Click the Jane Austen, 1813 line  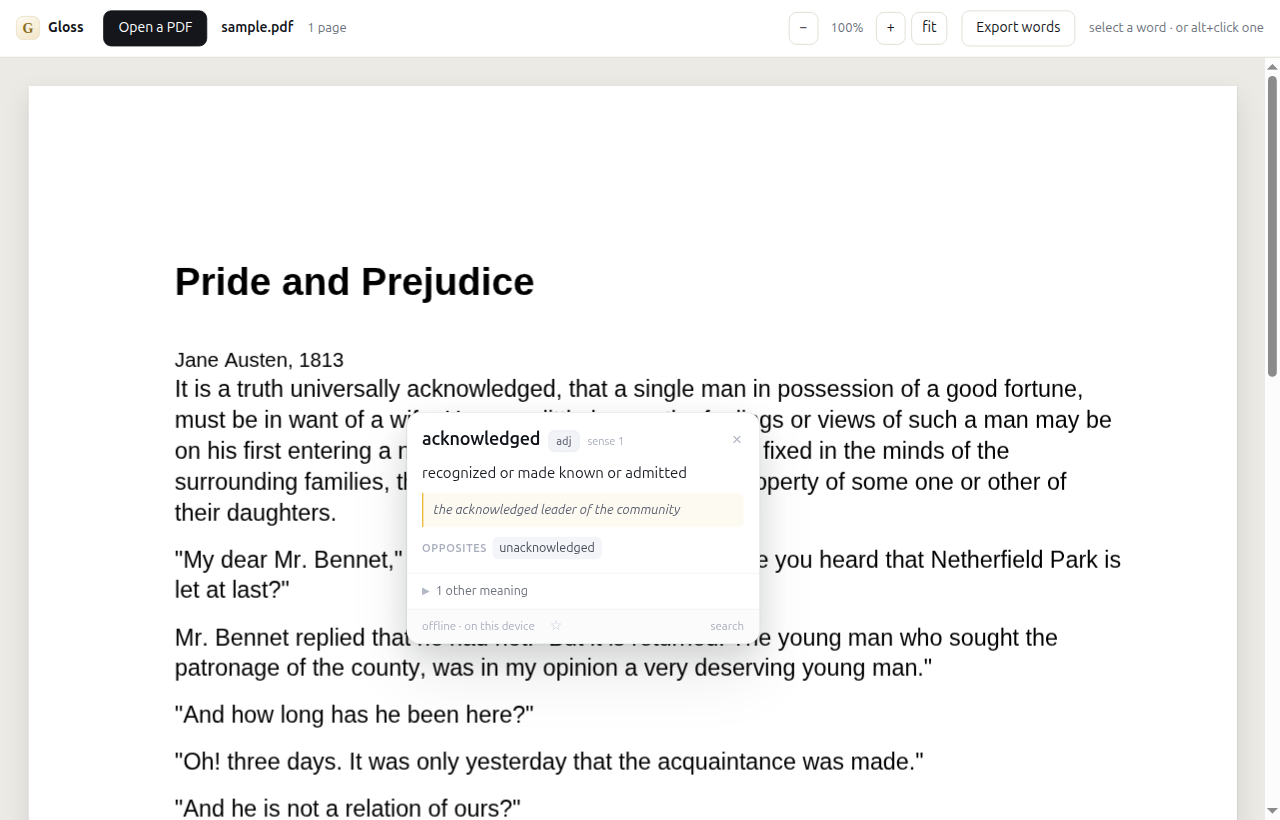pos(259,360)
